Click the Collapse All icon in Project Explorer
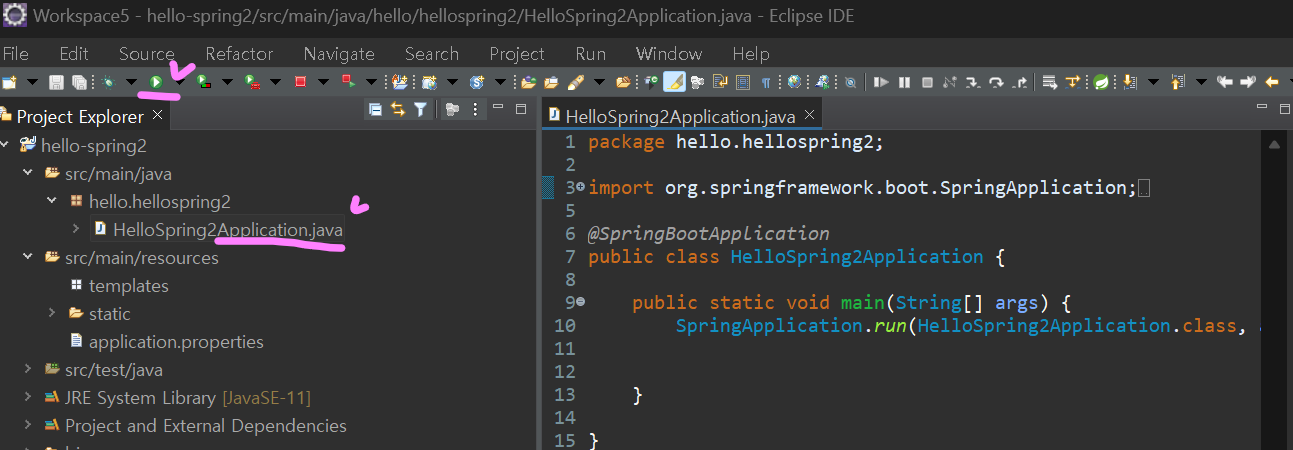 pos(375,109)
